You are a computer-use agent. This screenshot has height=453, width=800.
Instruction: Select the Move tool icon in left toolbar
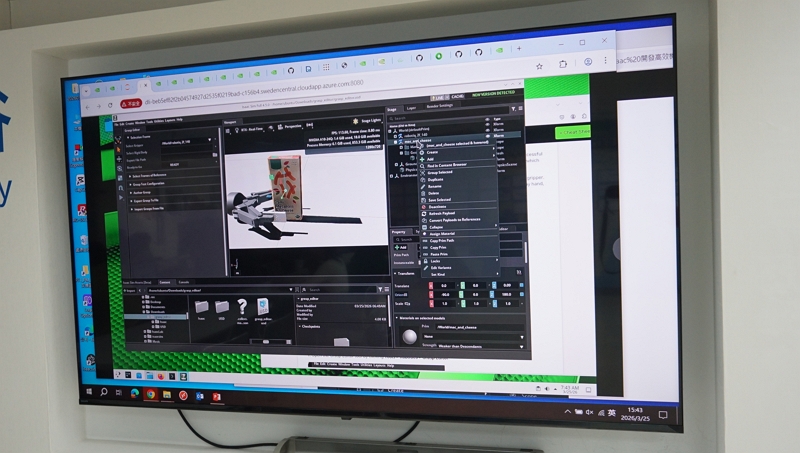(x=119, y=158)
